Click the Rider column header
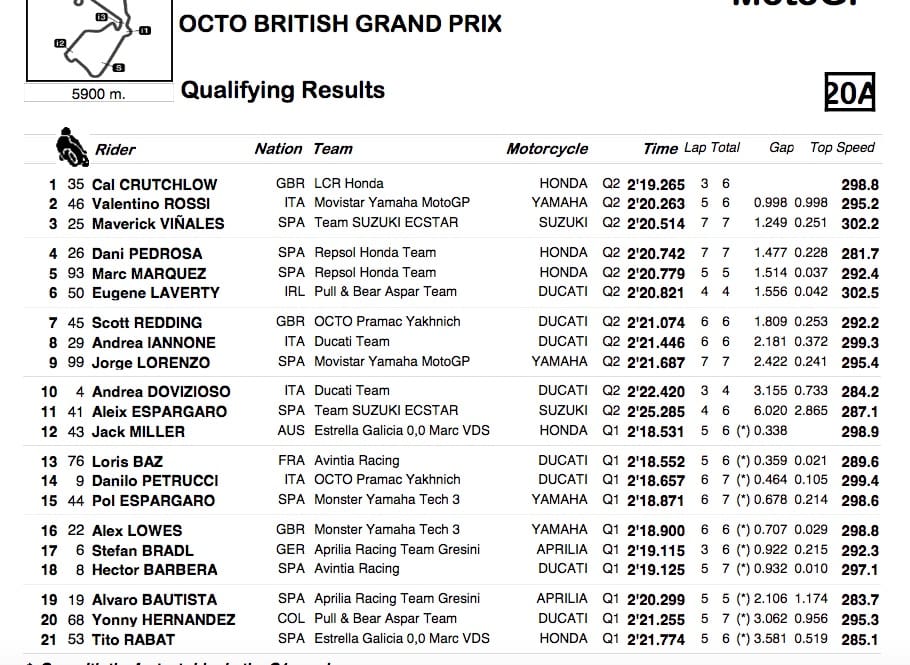This screenshot has height=665, width=910. [116, 150]
